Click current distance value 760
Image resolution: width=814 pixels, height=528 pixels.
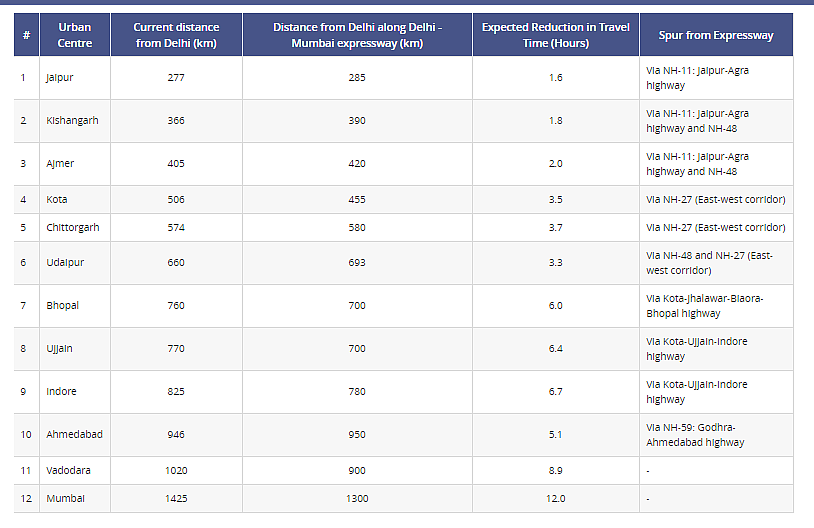click(176, 305)
